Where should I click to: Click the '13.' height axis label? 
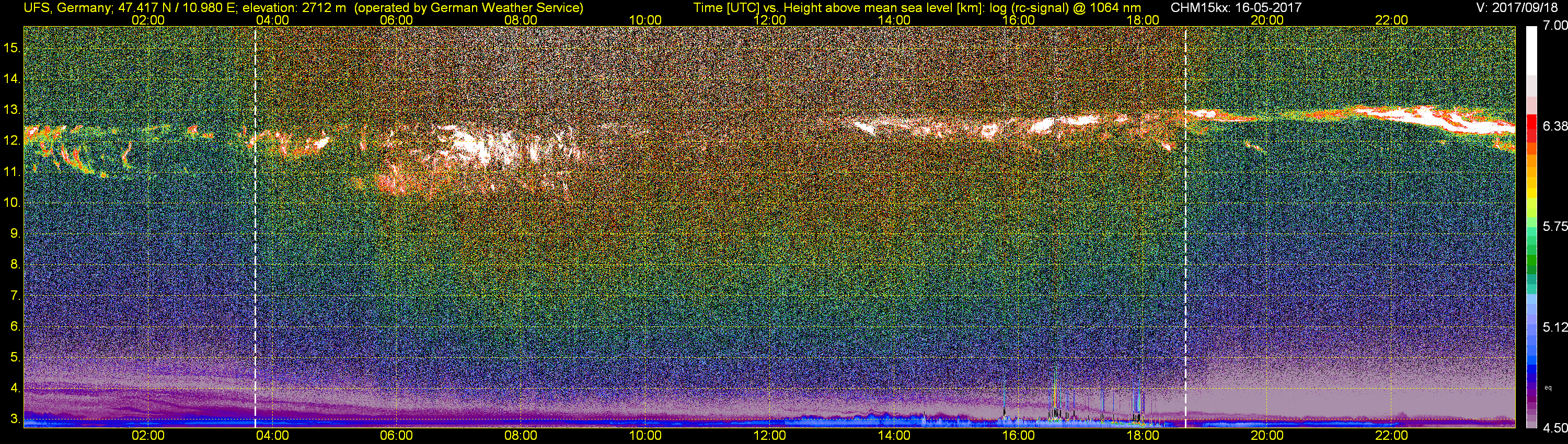click(11, 110)
